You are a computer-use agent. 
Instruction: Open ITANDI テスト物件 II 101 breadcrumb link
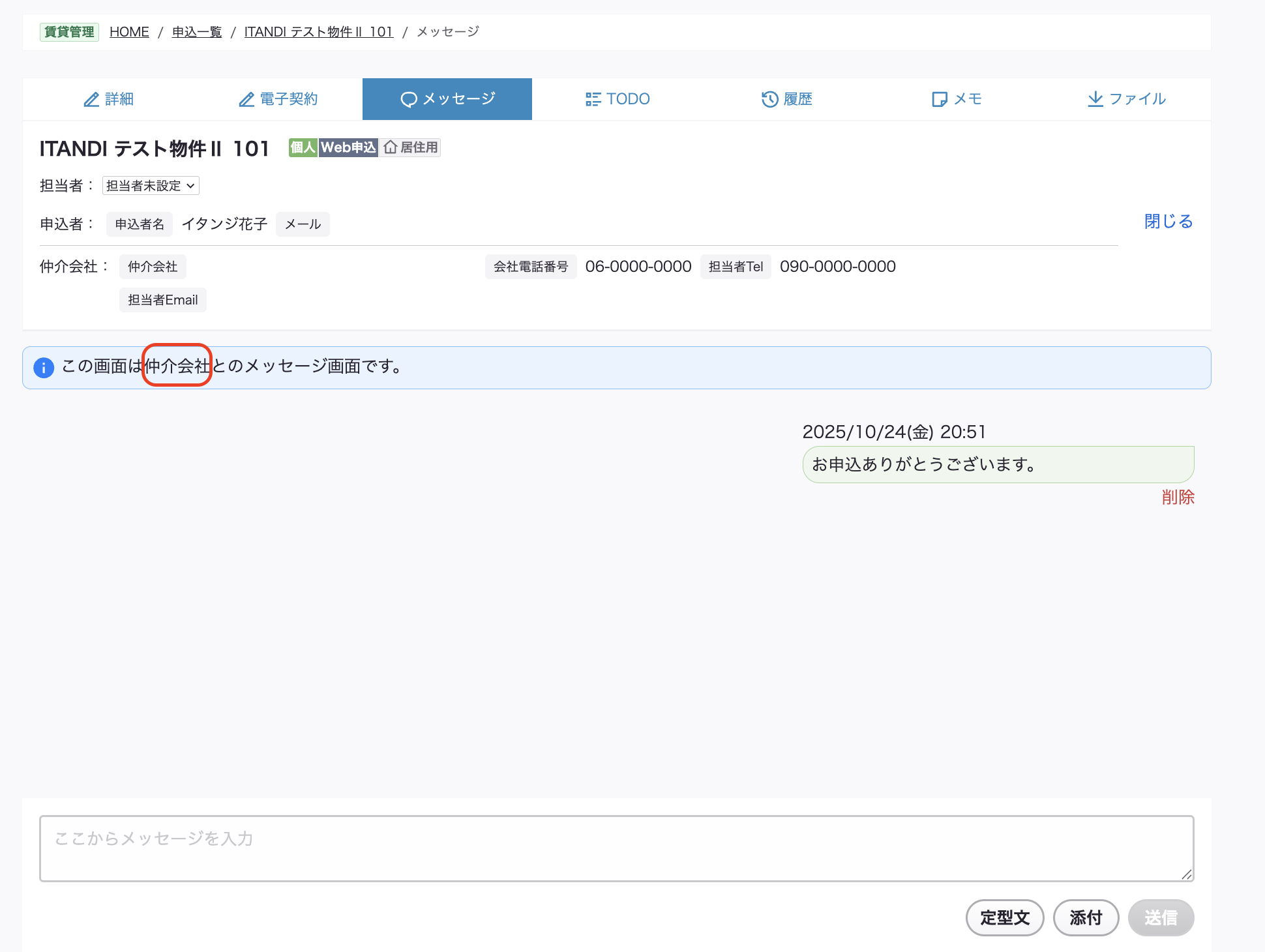tap(319, 32)
